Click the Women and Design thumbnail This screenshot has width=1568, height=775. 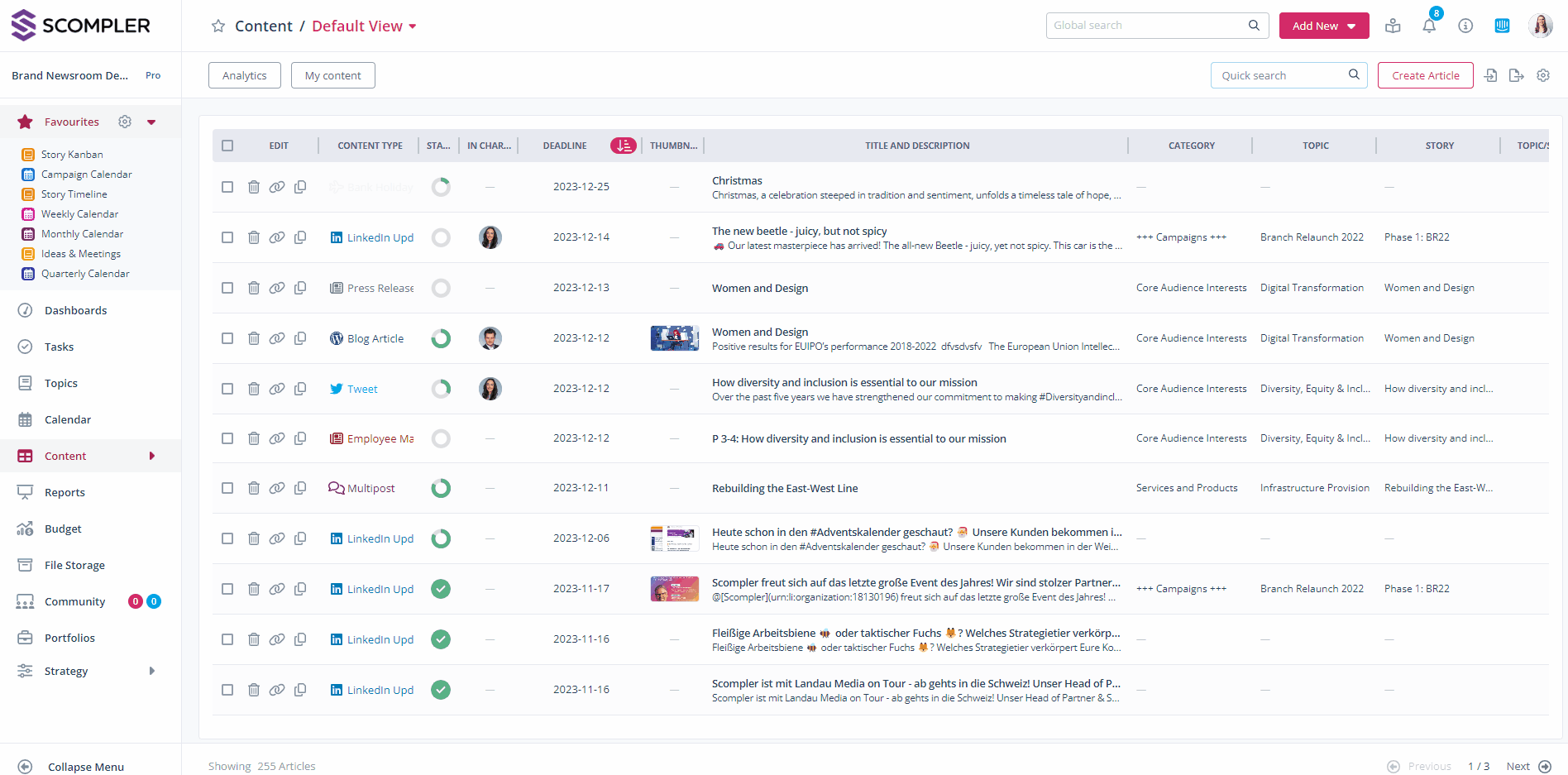coord(674,338)
